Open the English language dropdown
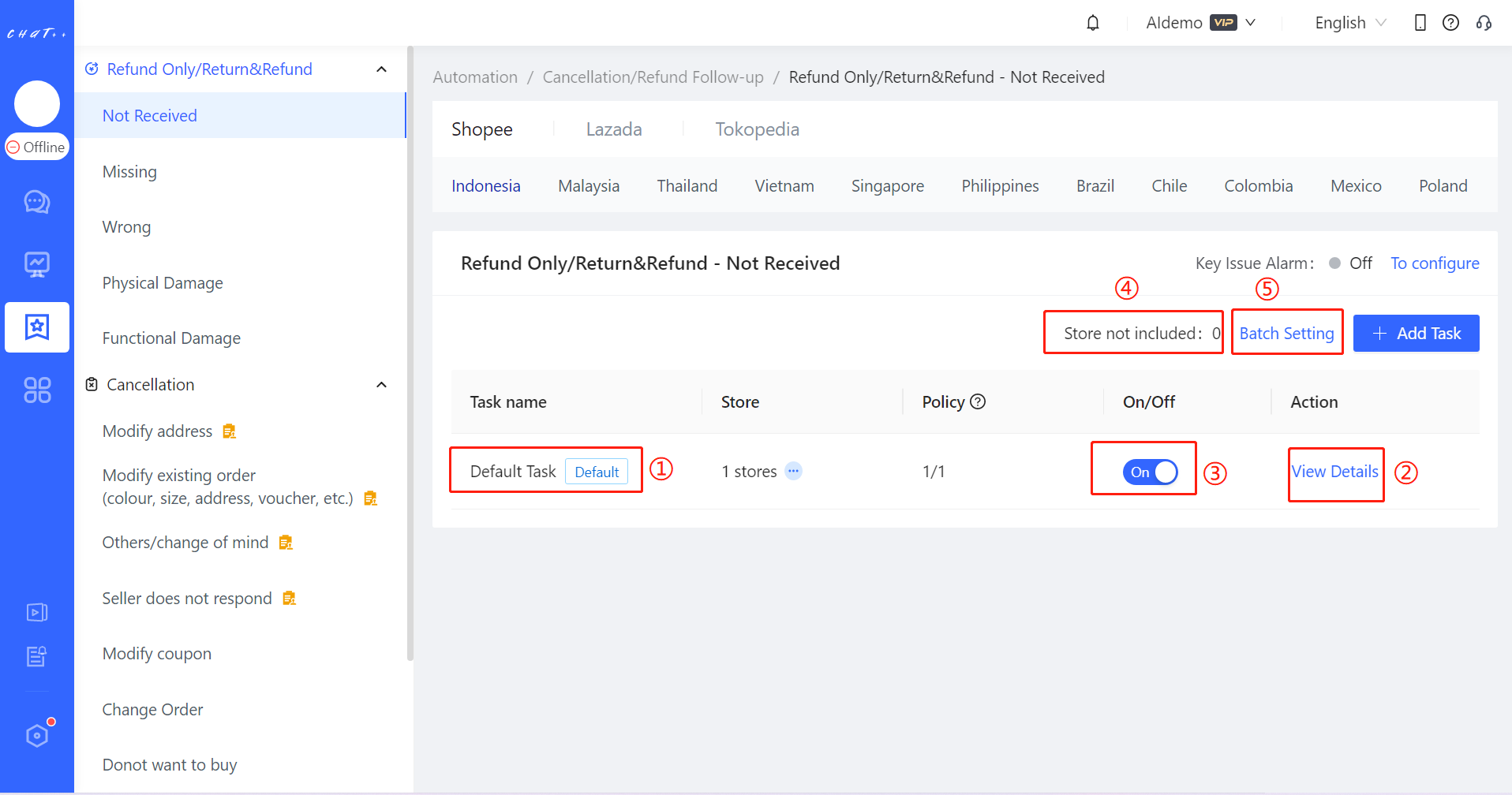Viewport: 1512px width, 795px height. click(1350, 23)
